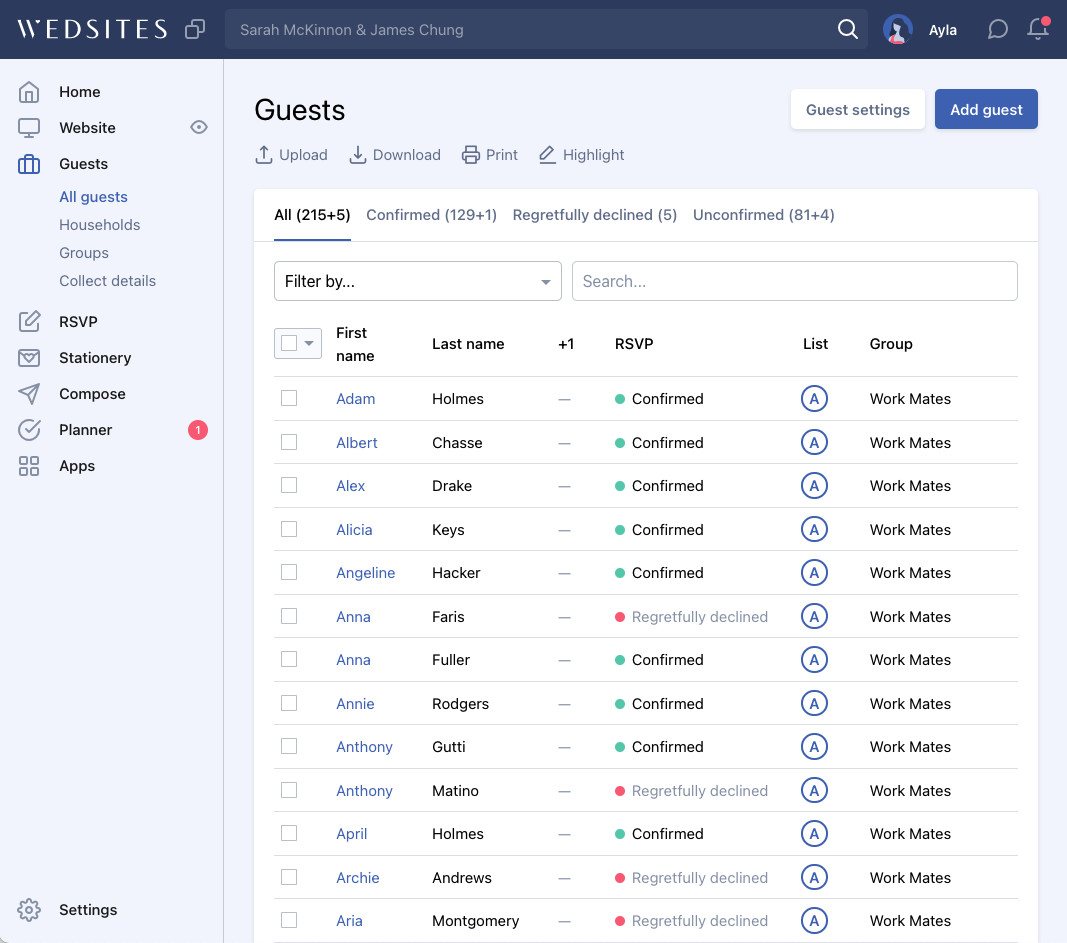Viewport: 1067px width, 943px height.
Task: Expand the select-all checkbox dropdown arrow
Action: click(x=310, y=343)
